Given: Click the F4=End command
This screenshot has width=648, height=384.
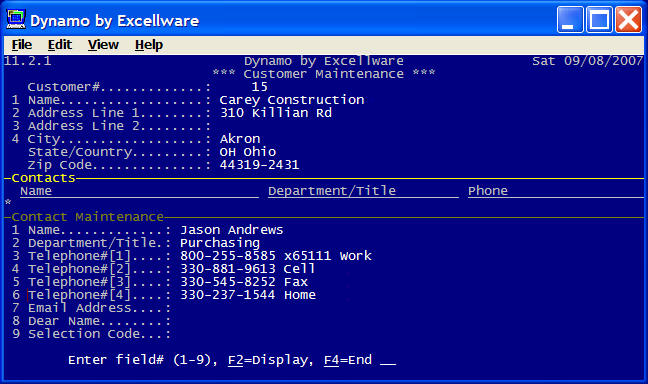Looking at the screenshot, I should [x=348, y=360].
